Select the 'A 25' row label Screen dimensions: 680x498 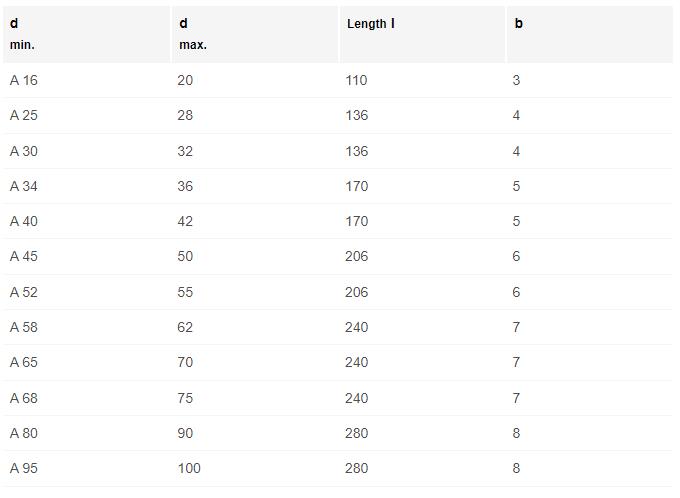pos(24,115)
